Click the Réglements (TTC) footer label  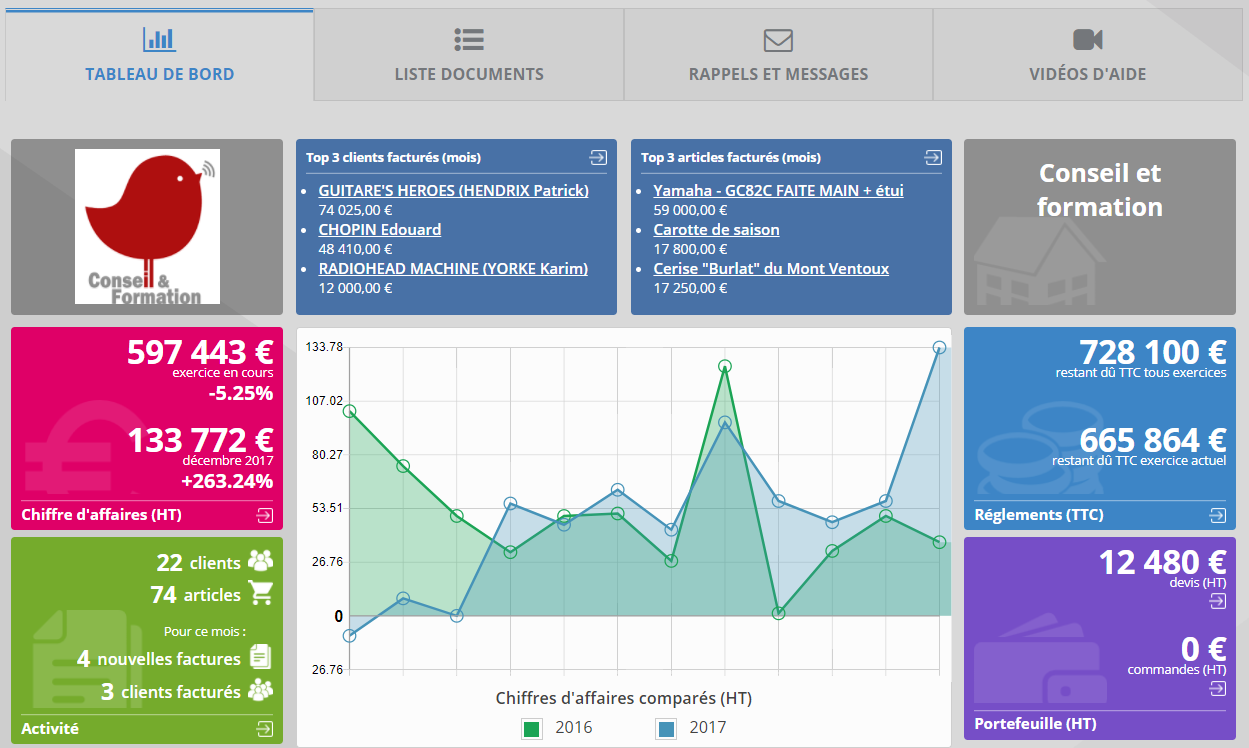[x=1039, y=515]
